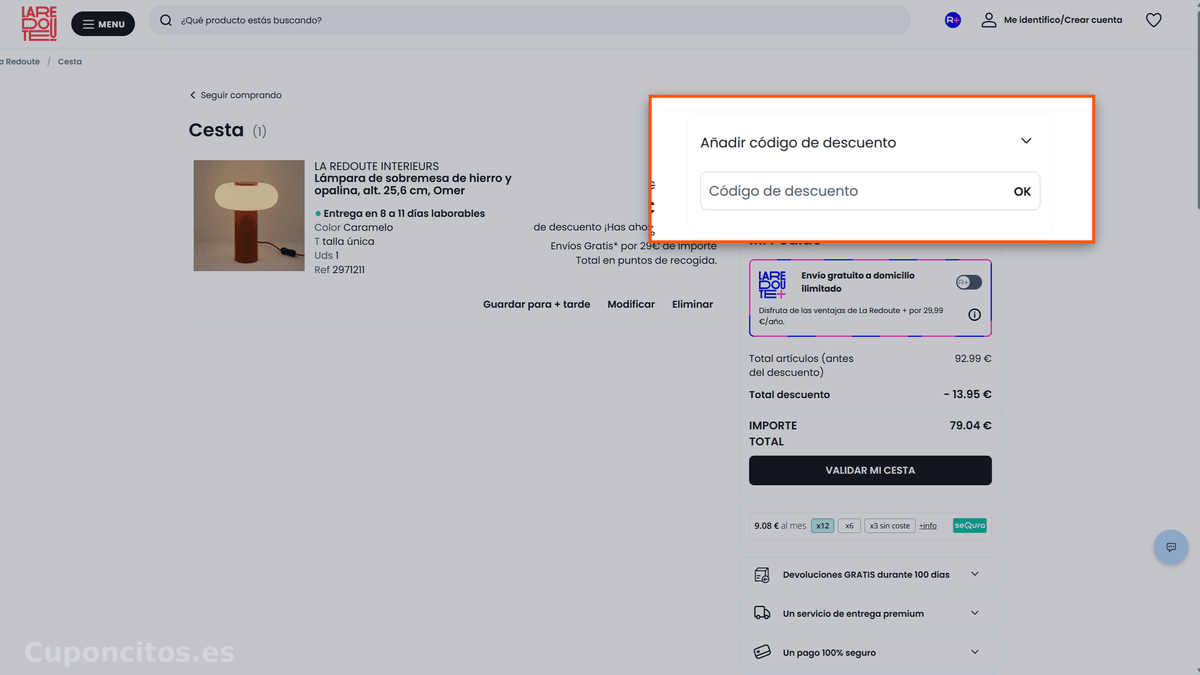The image size is (1200, 675).
Task: Click VALIDAR MI CESTA button
Action: [870, 470]
